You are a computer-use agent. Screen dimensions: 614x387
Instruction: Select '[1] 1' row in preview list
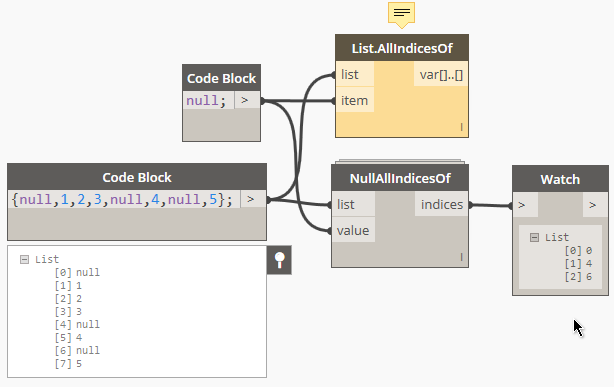point(68,286)
